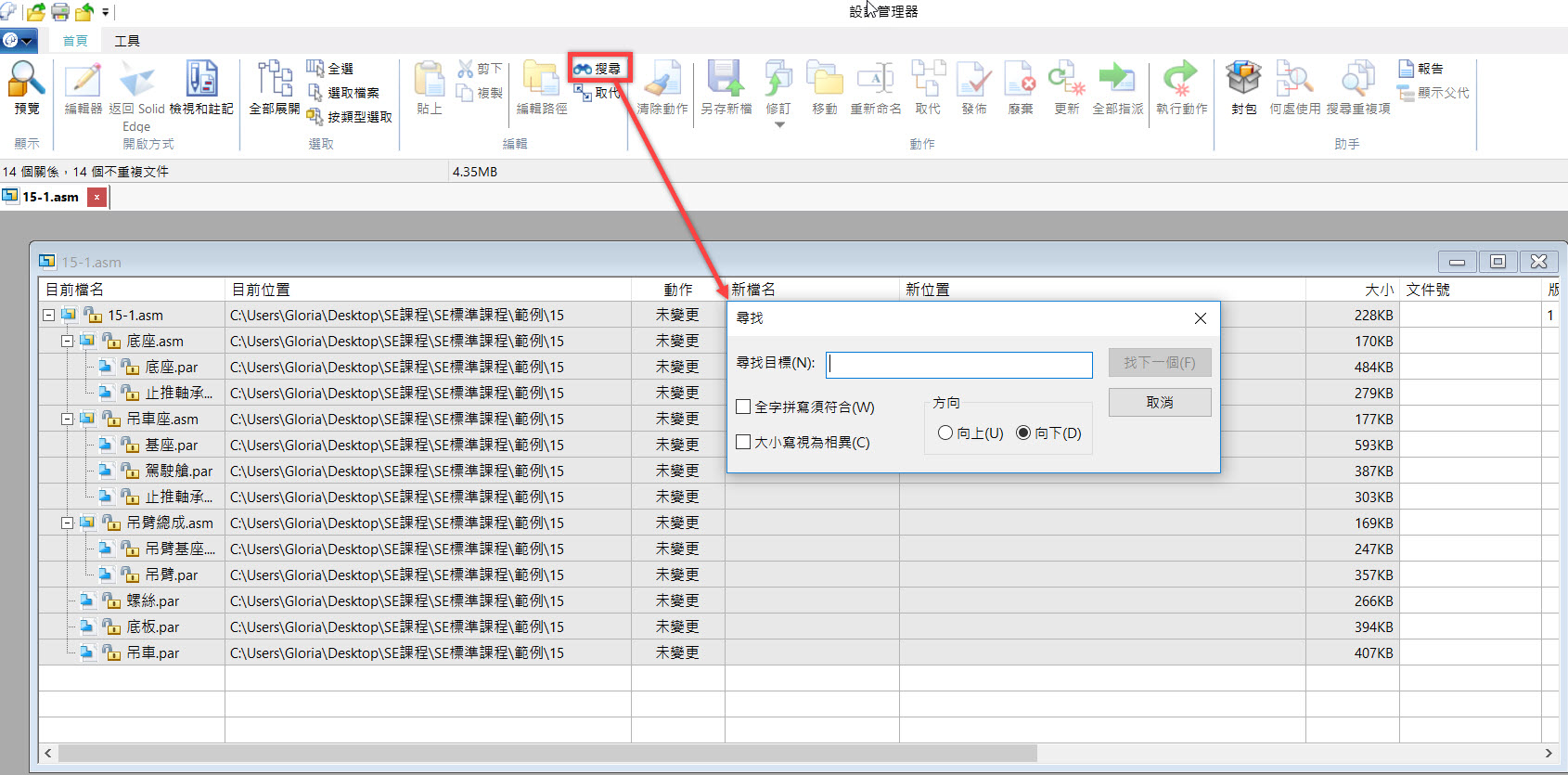The width and height of the screenshot is (1568, 775).
Task: Open 檢視和註記 view and markup
Action: coord(201,87)
